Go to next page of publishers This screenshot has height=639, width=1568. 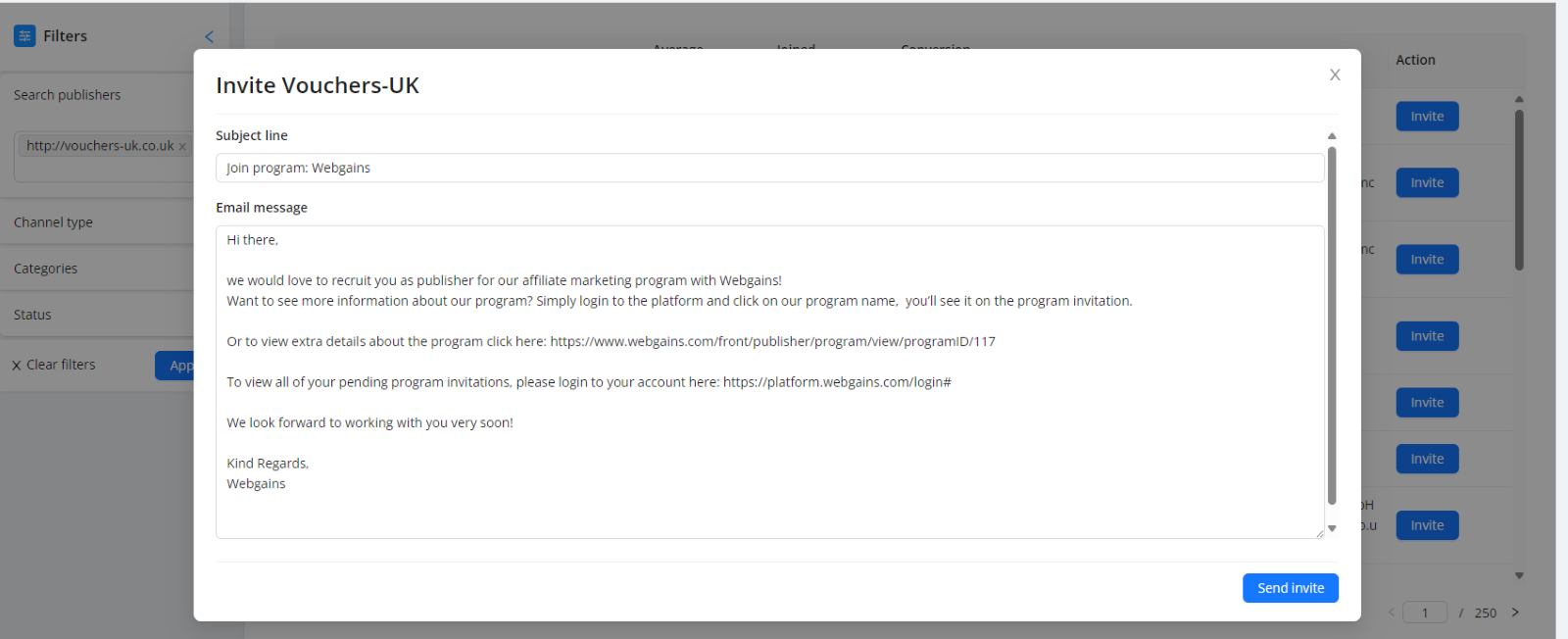(x=1515, y=613)
